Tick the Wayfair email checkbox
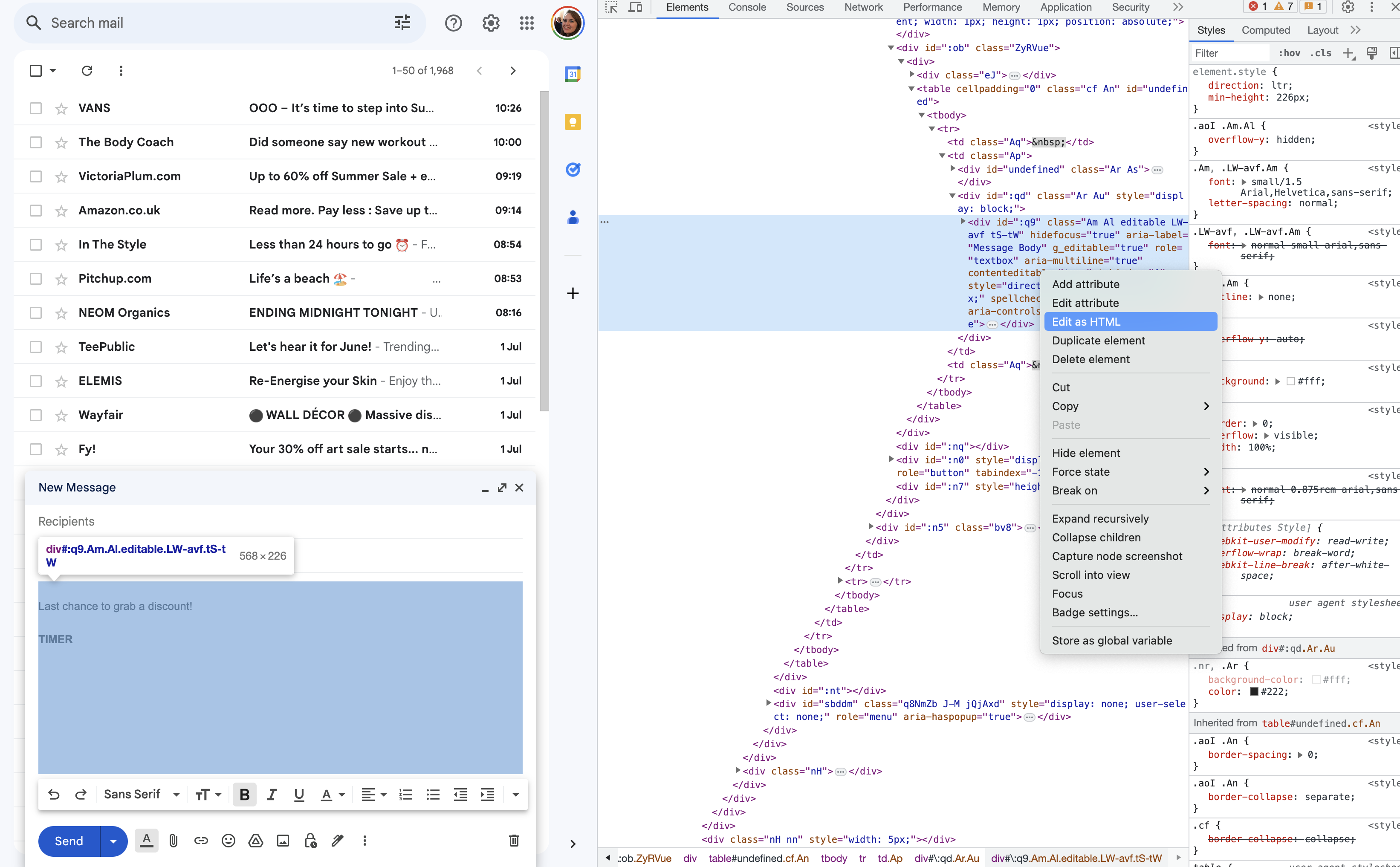Screen dimensions: 1400x867 pyautogui.click(x=35, y=415)
